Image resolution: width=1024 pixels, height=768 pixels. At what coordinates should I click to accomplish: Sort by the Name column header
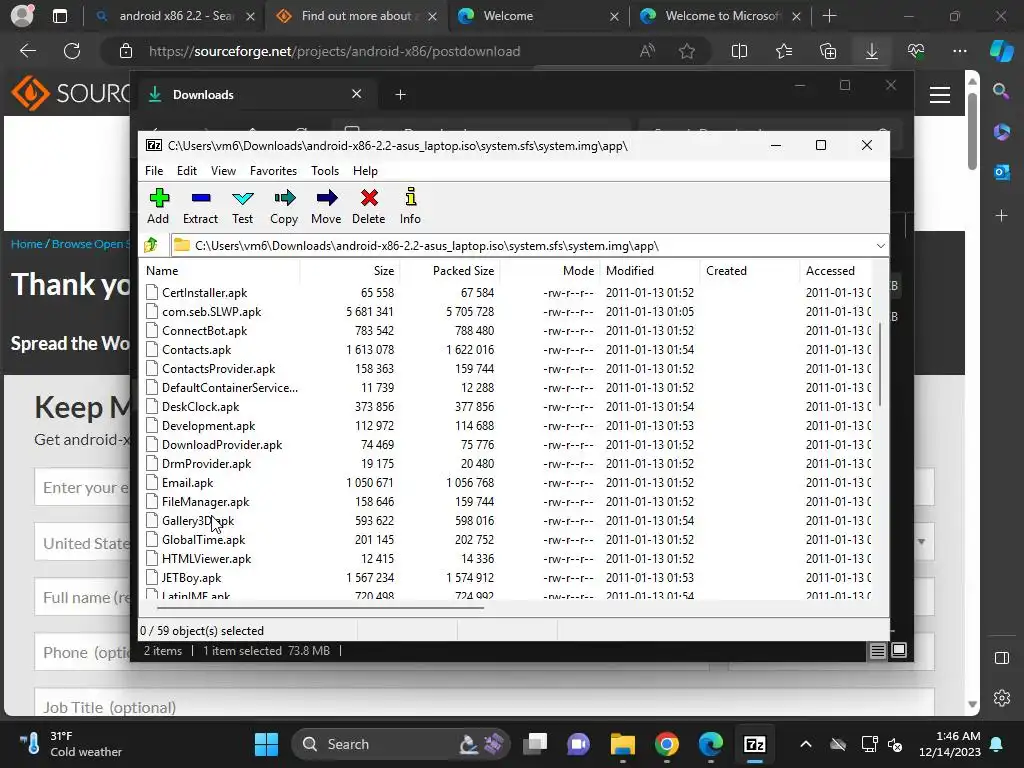pyautogui.click(x=220, y=270)
